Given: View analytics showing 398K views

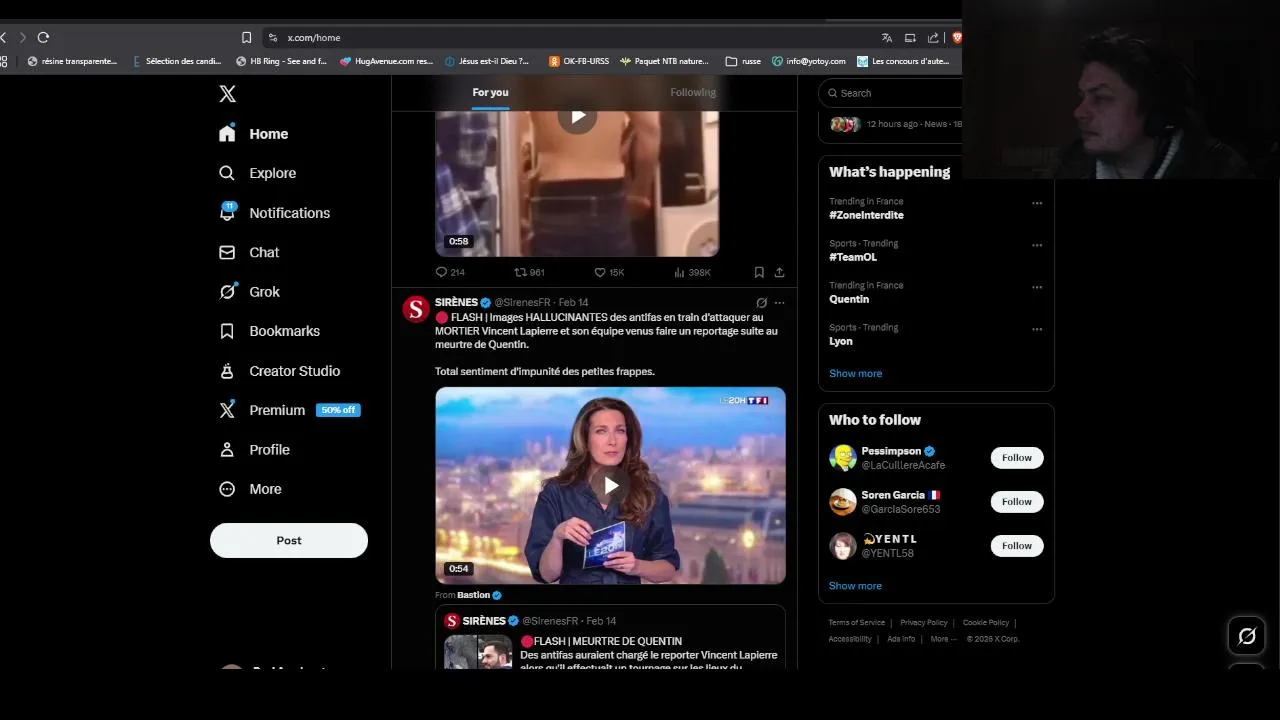Looking at the screenshot, I should 692,272.
